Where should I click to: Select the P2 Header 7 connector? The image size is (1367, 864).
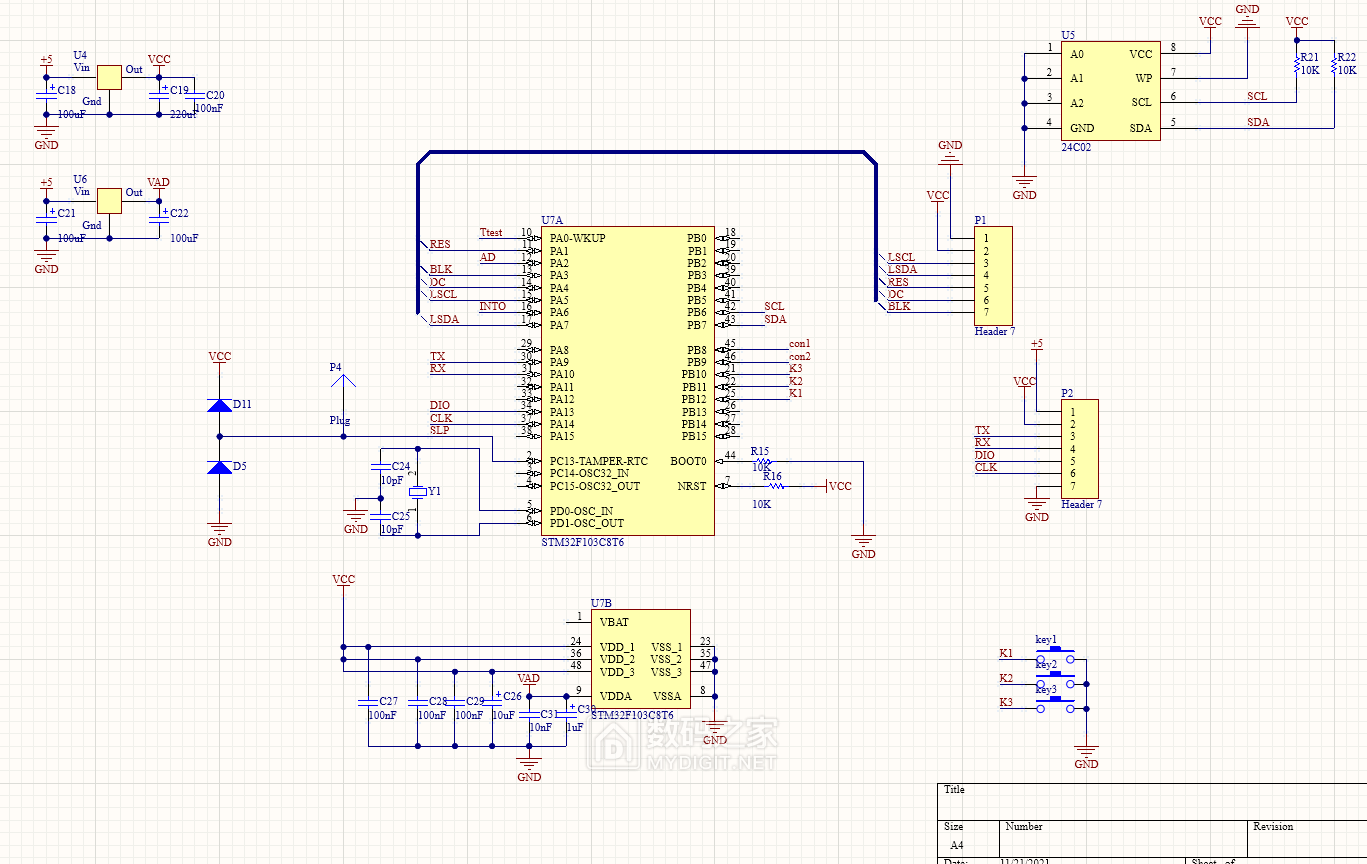pos(1079,448)
